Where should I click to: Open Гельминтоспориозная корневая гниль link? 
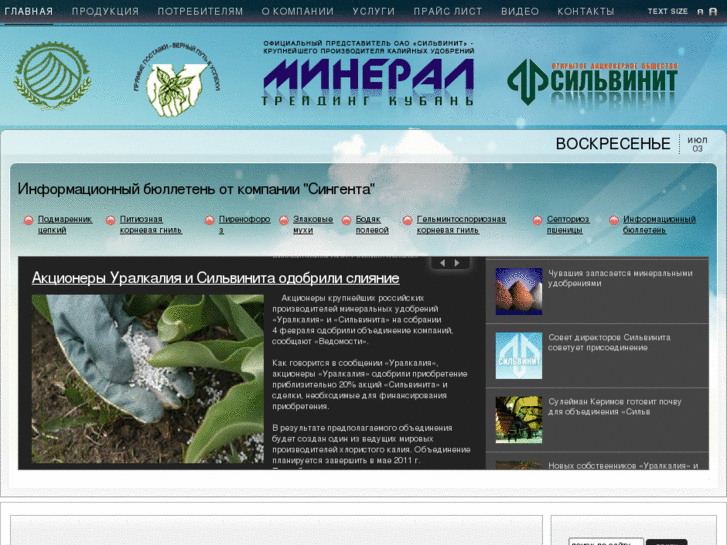(461, 224)
